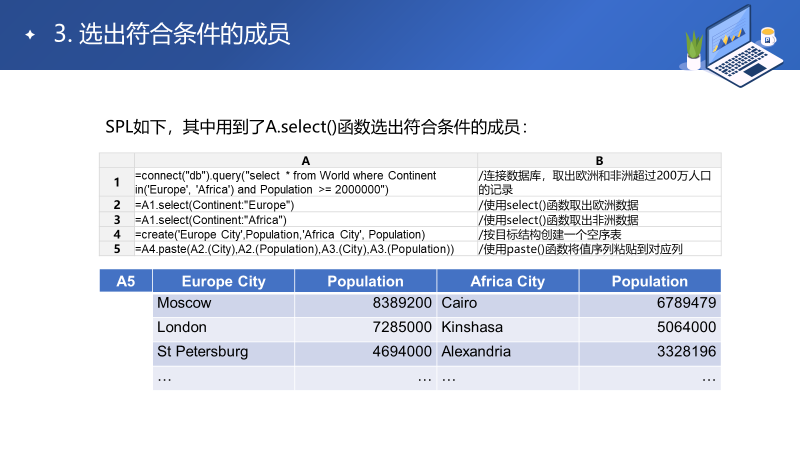Click the London population value 7285000
The height and width of the screenshot is (450, 800).
[401, 327]
